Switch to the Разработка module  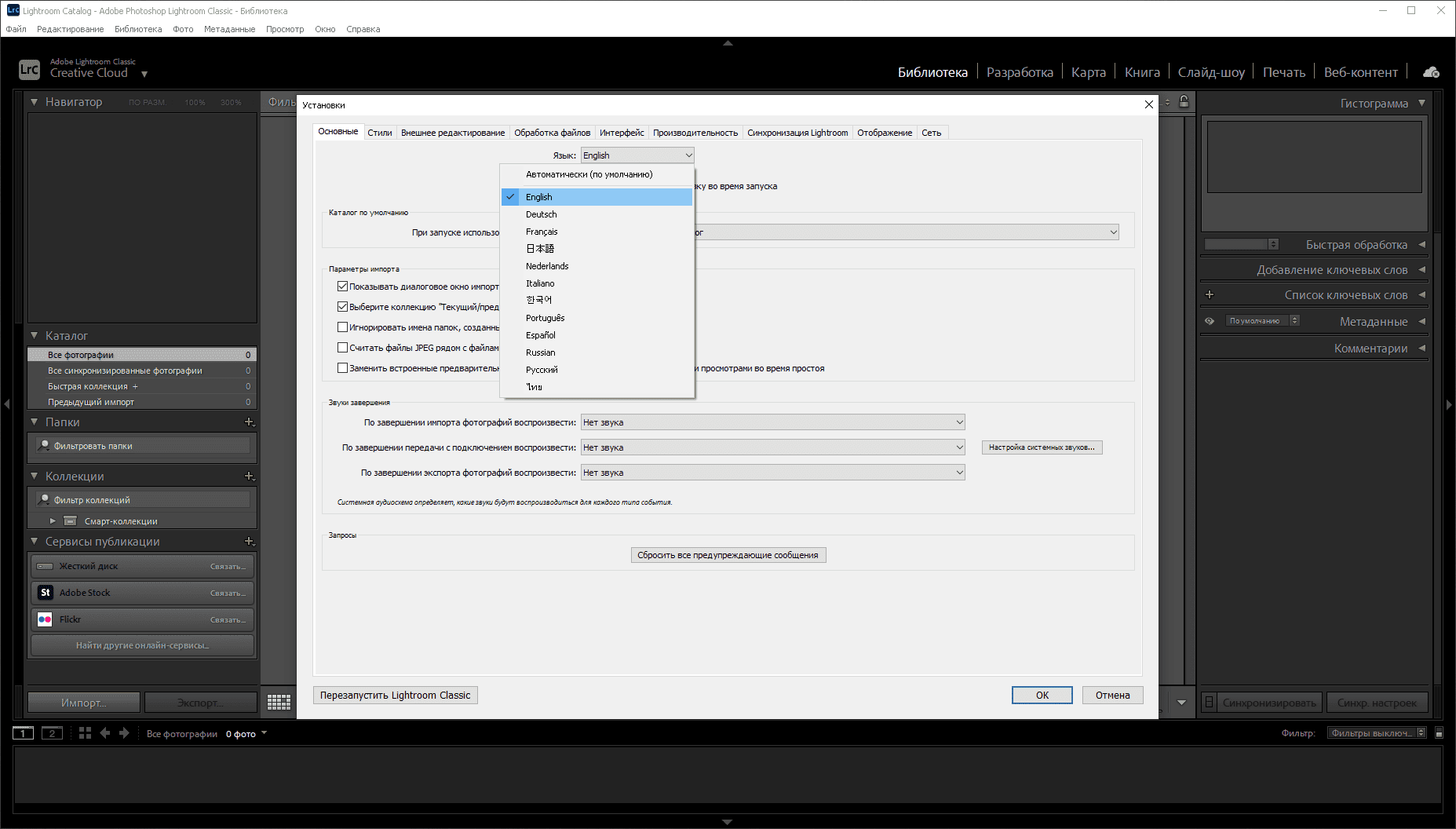click(1020, 72)
